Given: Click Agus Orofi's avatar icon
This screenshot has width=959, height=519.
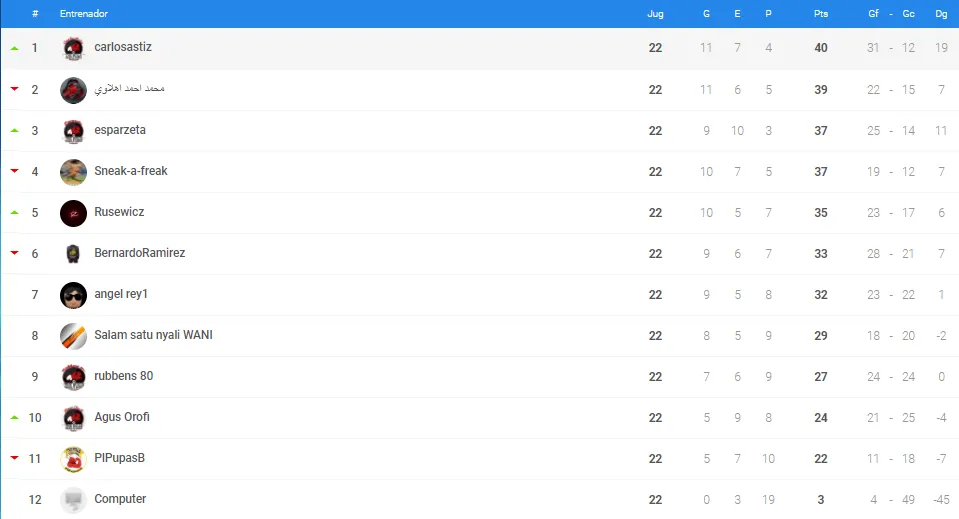Looking at the screenshot, I should 73,418.
